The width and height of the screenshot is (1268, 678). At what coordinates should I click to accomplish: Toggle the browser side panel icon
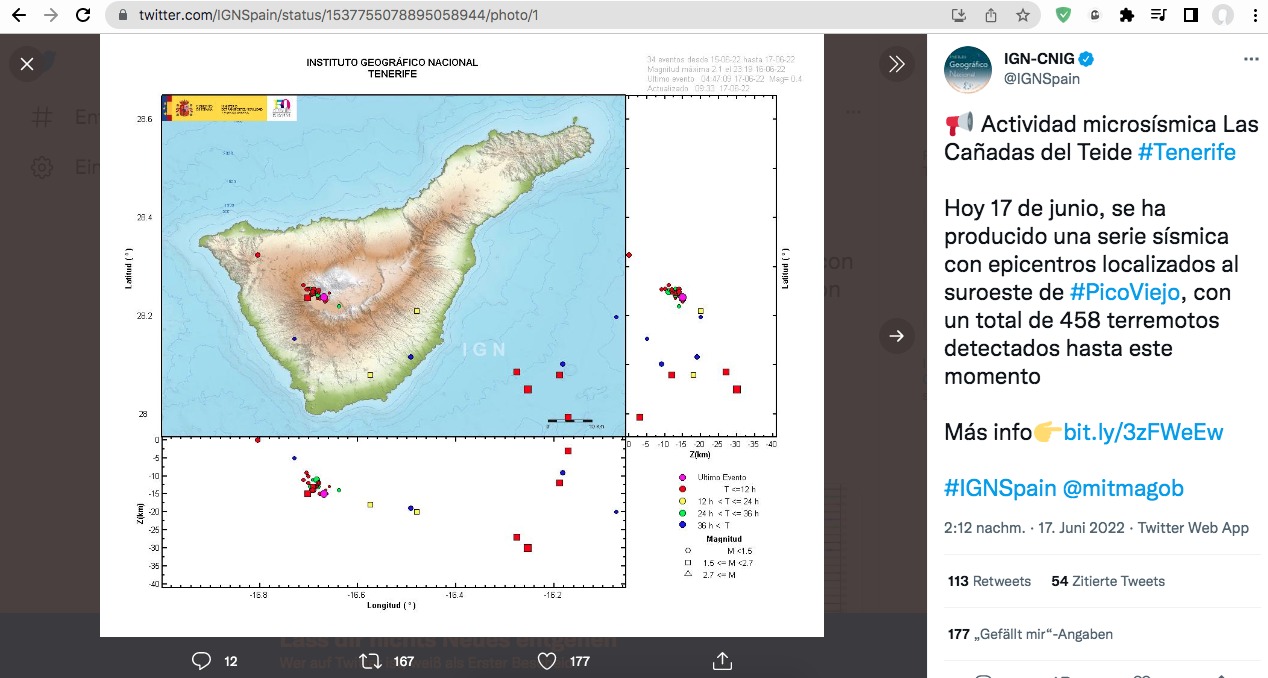[x=1191, y=15]
